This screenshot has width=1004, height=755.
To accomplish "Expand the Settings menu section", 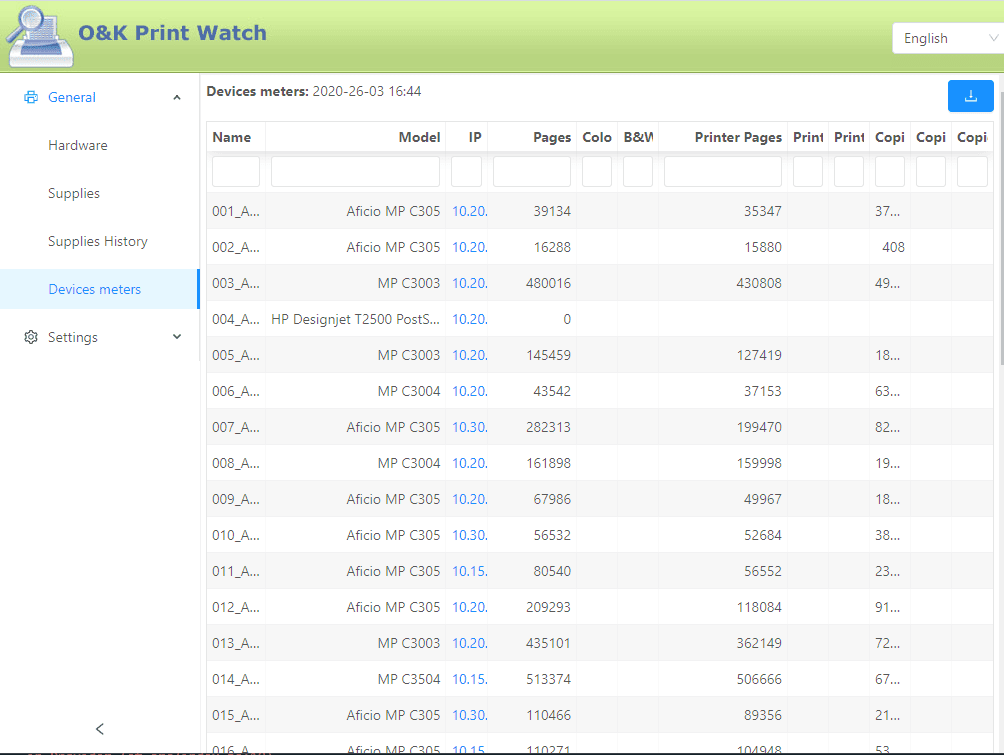I will coord(177,337).
